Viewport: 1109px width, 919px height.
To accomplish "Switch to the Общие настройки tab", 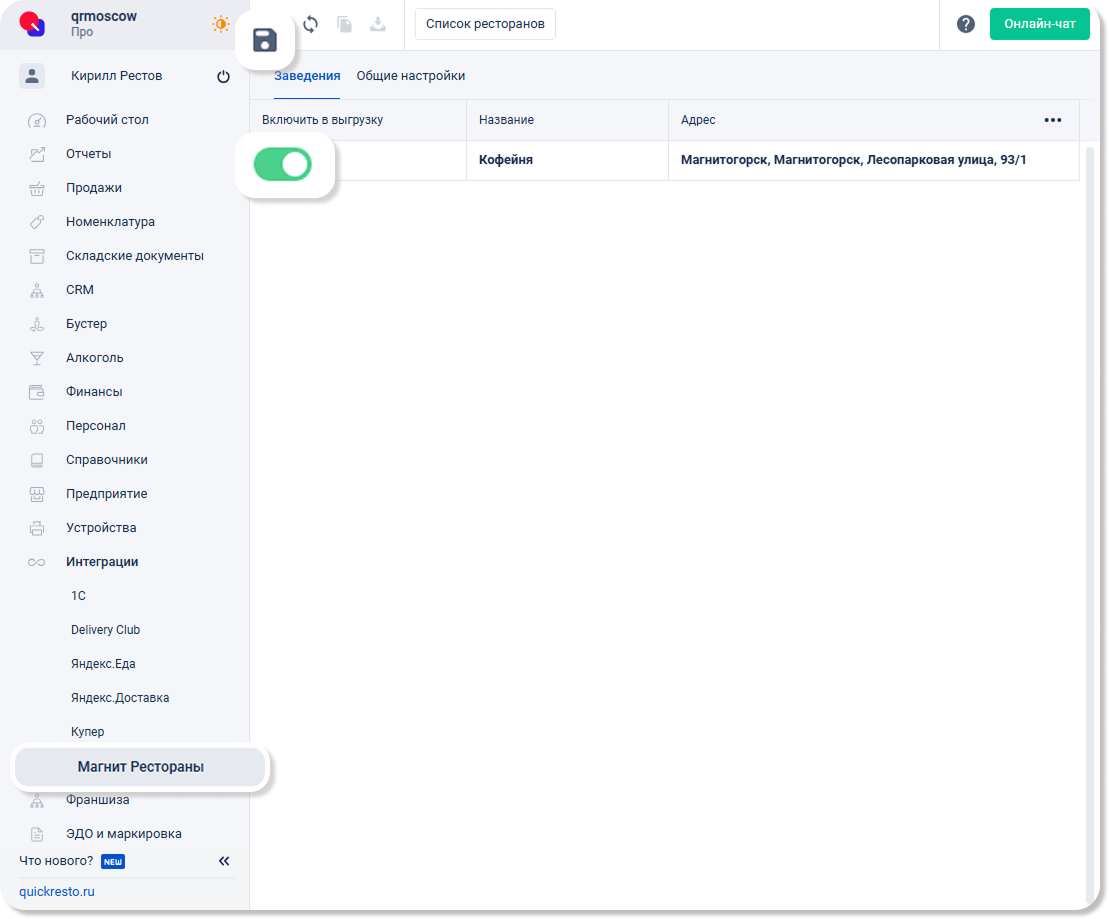I will [410, 76].
